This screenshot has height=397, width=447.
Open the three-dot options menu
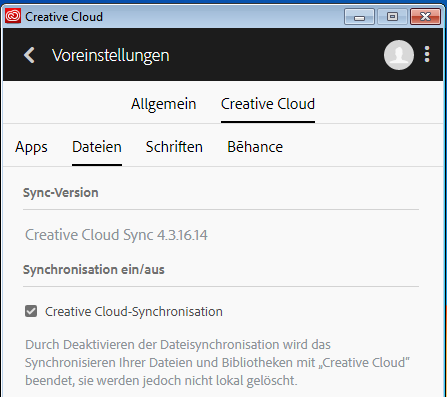point(427,54)
